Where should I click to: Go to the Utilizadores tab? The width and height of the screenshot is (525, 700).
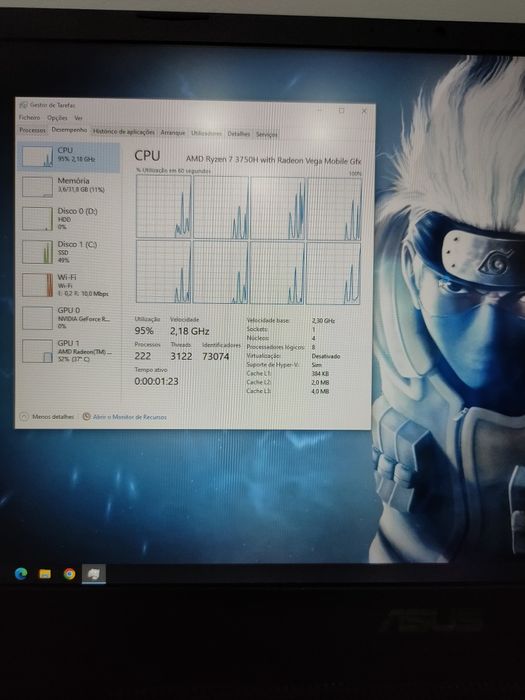206,133
